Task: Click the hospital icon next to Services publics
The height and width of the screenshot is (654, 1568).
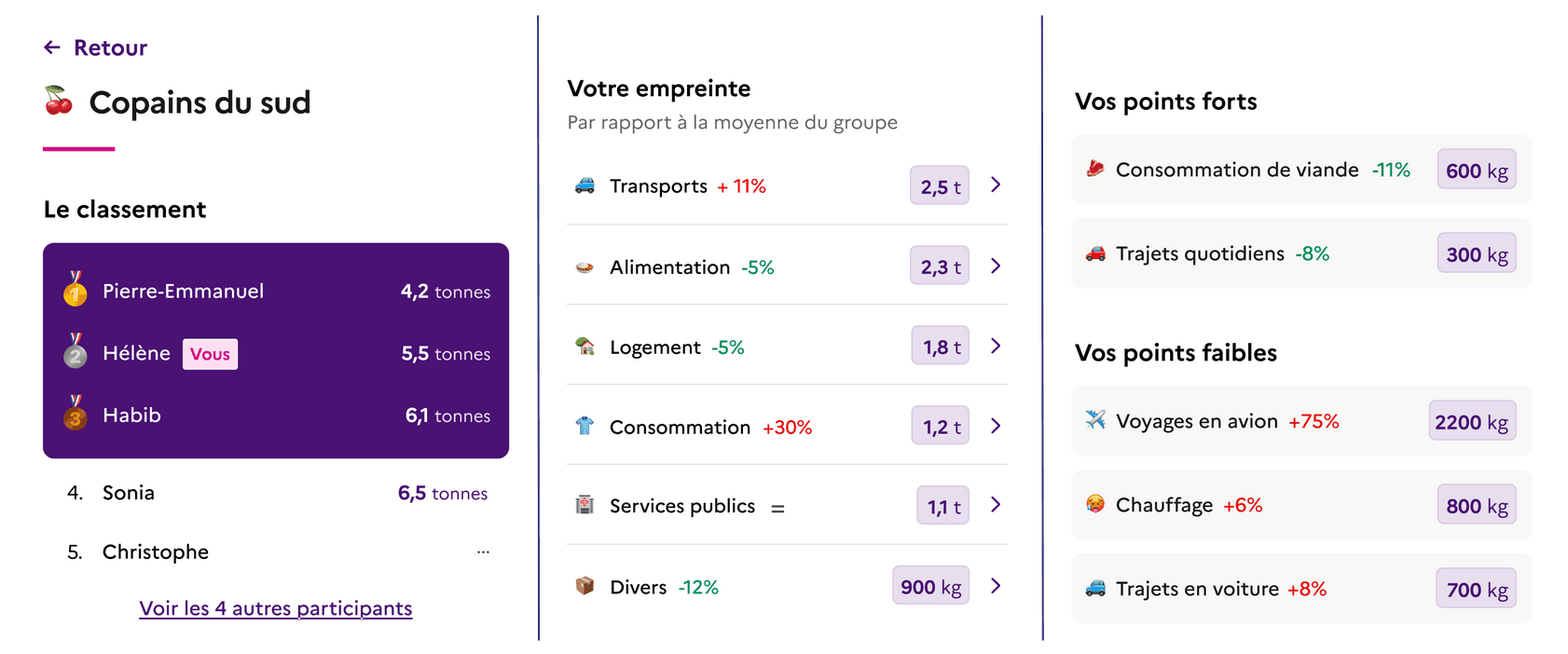Action: coord(583,505)
